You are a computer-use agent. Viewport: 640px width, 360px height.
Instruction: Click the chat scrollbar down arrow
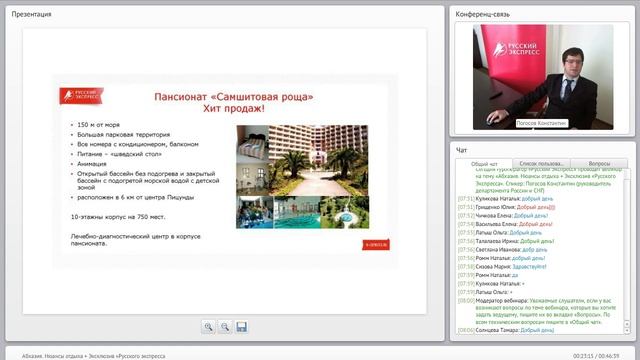(x=627, y=331)
